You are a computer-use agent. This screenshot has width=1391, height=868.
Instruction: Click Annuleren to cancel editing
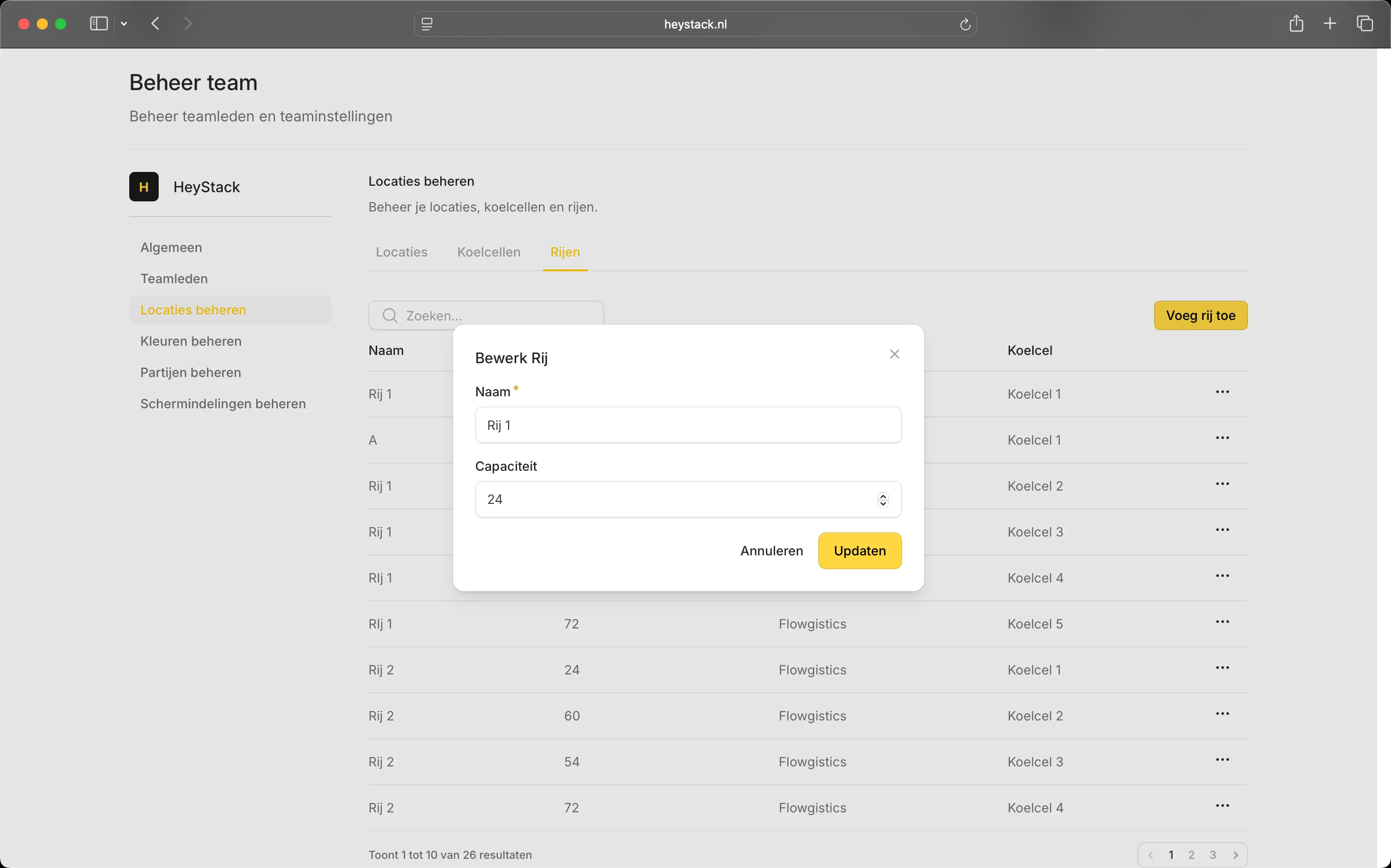click(x=771, y=550)
